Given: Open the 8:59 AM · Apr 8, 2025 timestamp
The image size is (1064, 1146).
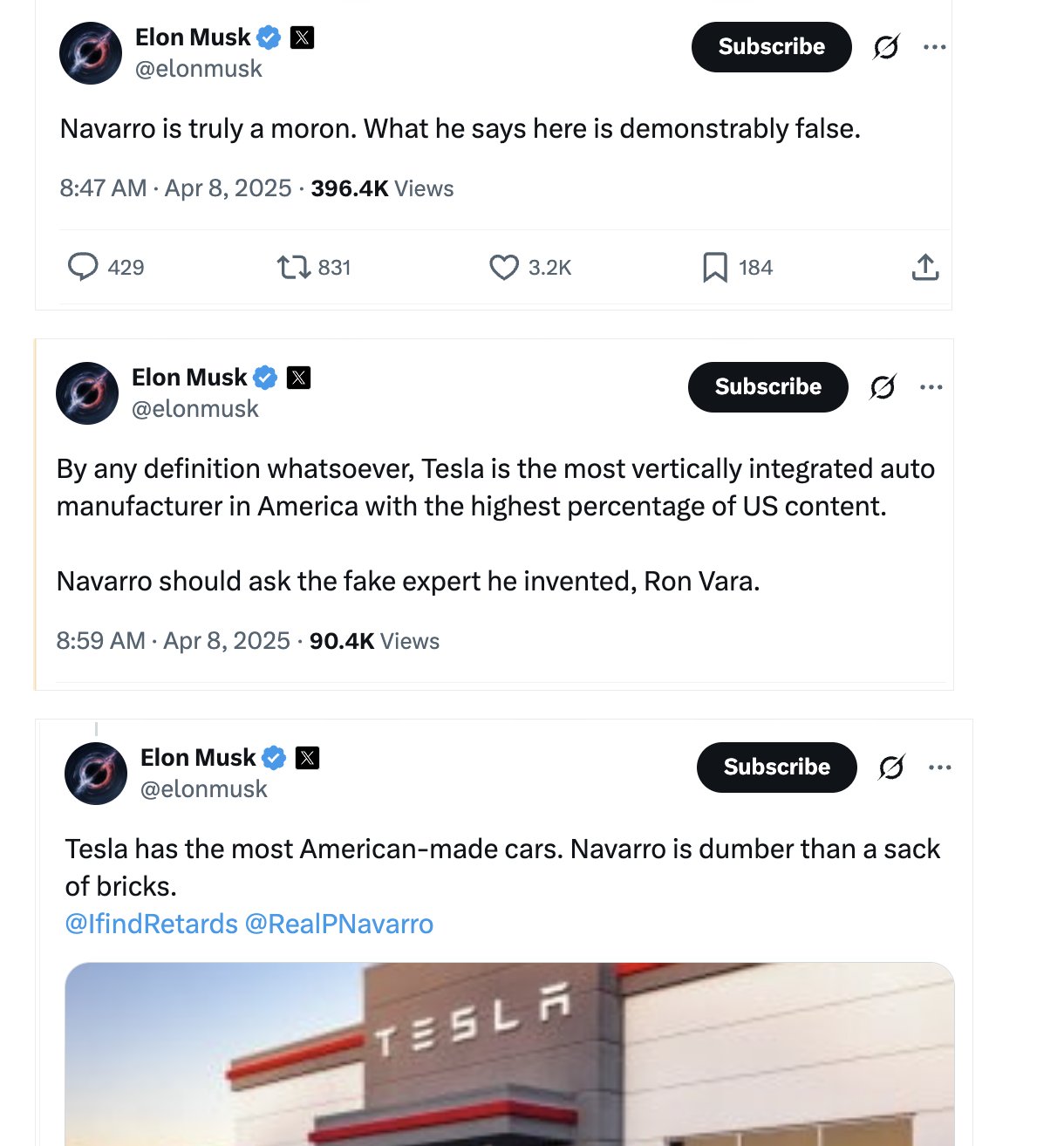Looking at the screenshot, I should coord(173,641).
